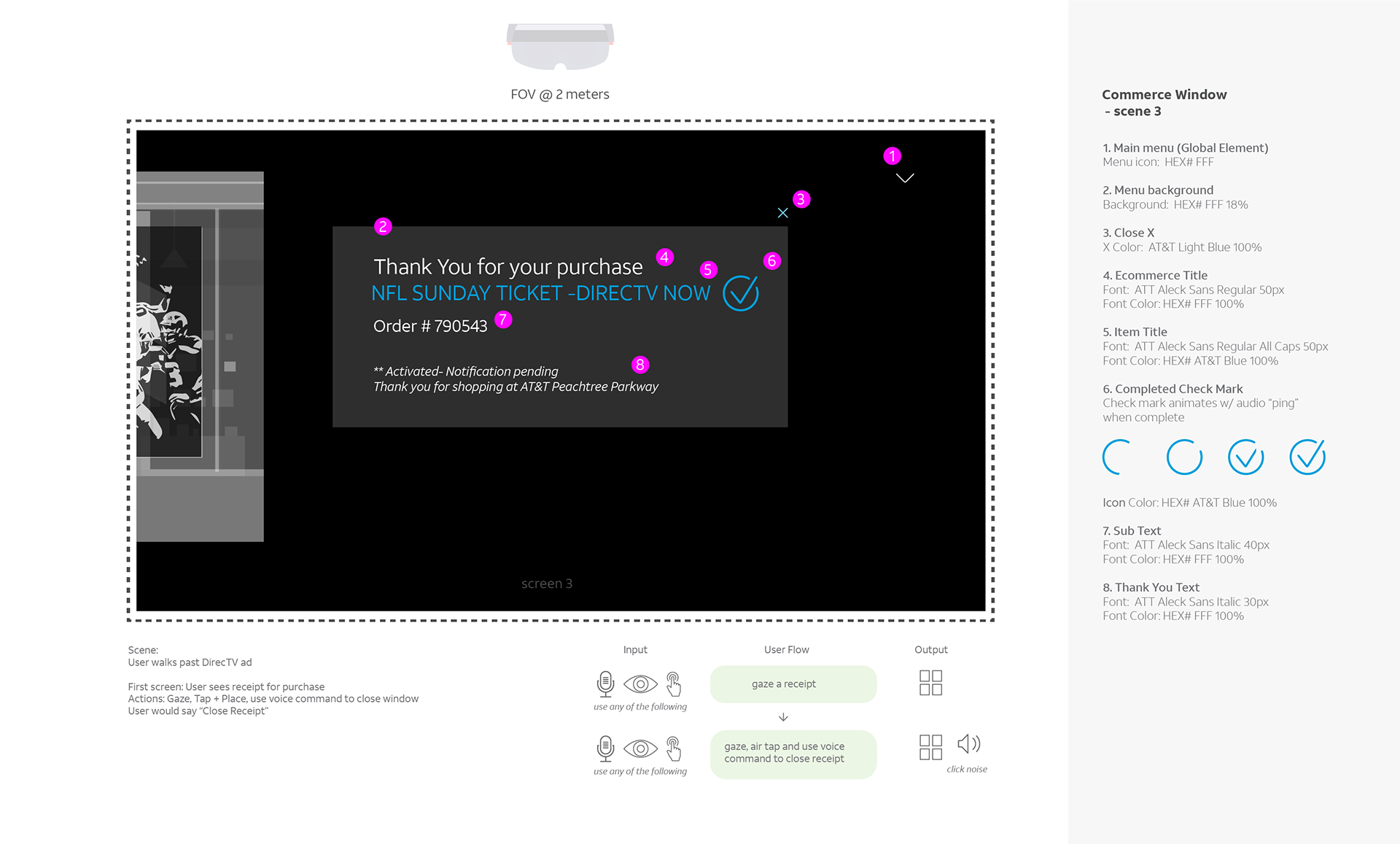
Task: Click '3. Close X' spec heading
Action: pyautogui.click(x=1129, y=233)
